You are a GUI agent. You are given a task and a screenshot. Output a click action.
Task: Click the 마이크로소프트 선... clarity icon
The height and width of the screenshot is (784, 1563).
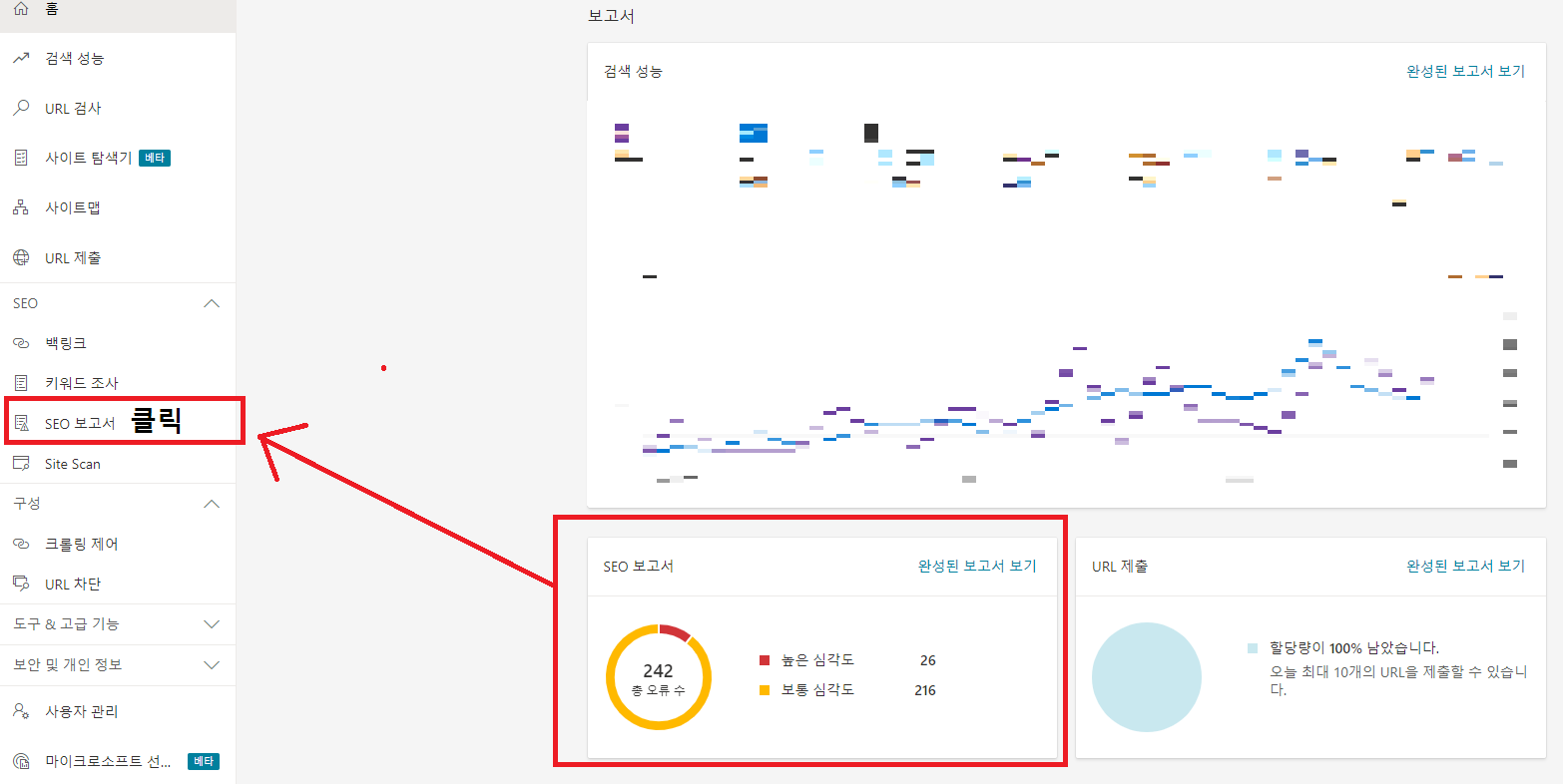tap(21, 761)
